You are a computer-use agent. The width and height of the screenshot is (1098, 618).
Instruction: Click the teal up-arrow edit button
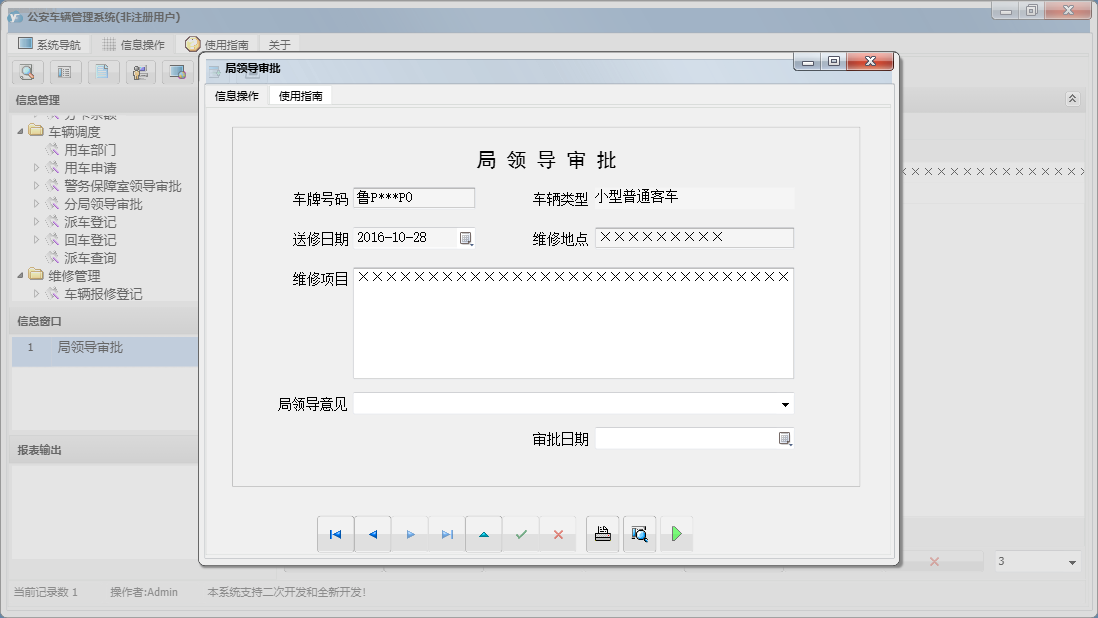pos(484,534)
